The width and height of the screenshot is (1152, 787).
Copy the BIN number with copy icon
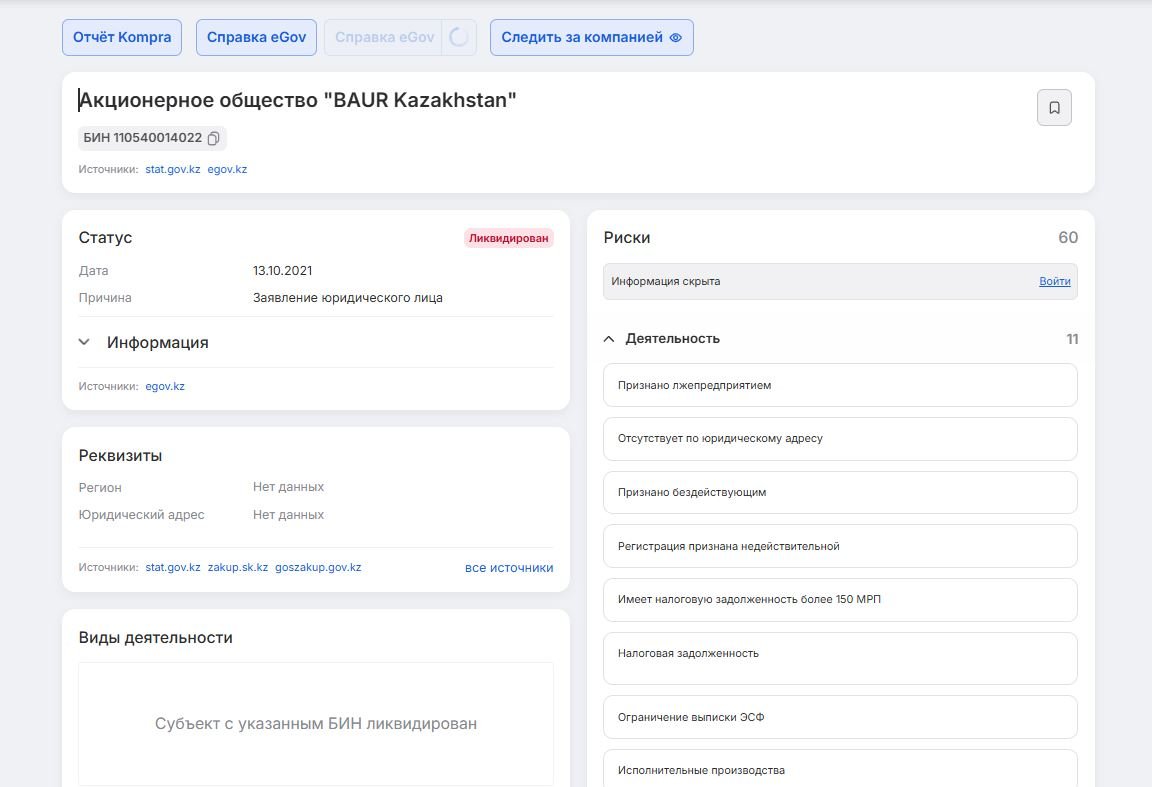coord(214,138)
